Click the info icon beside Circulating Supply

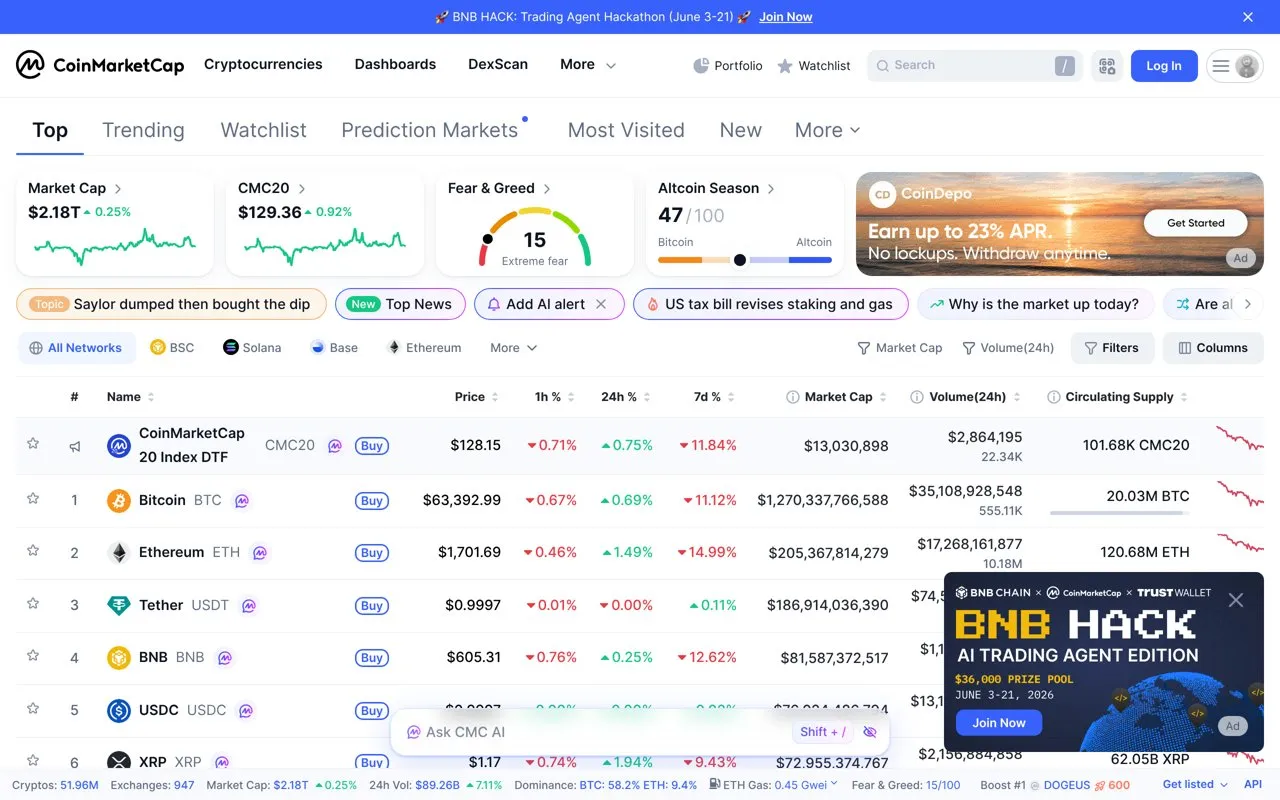point(1053,397)
